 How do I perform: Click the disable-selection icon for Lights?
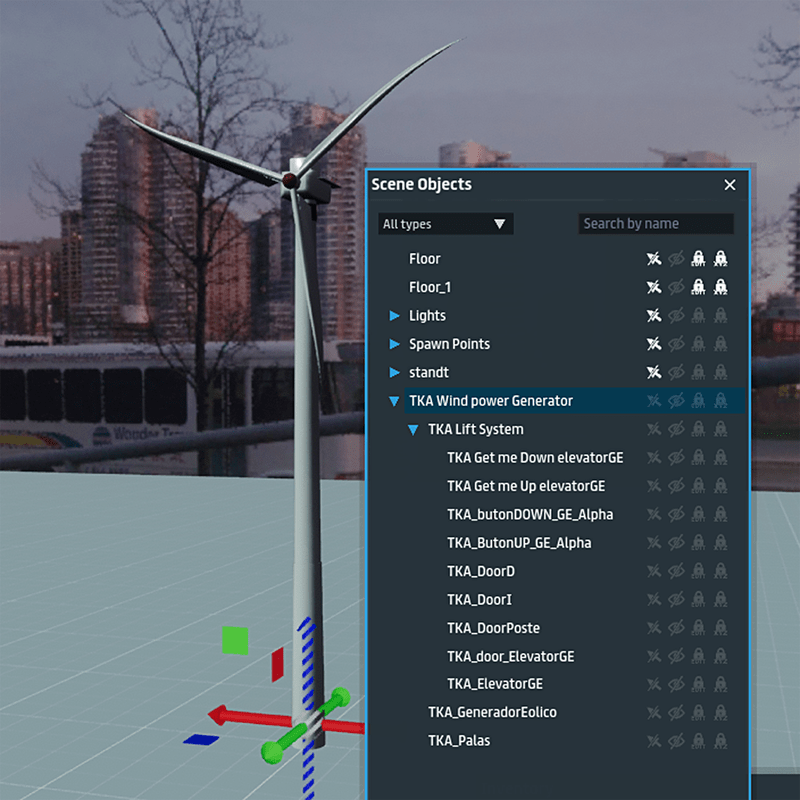click(653, 316)
